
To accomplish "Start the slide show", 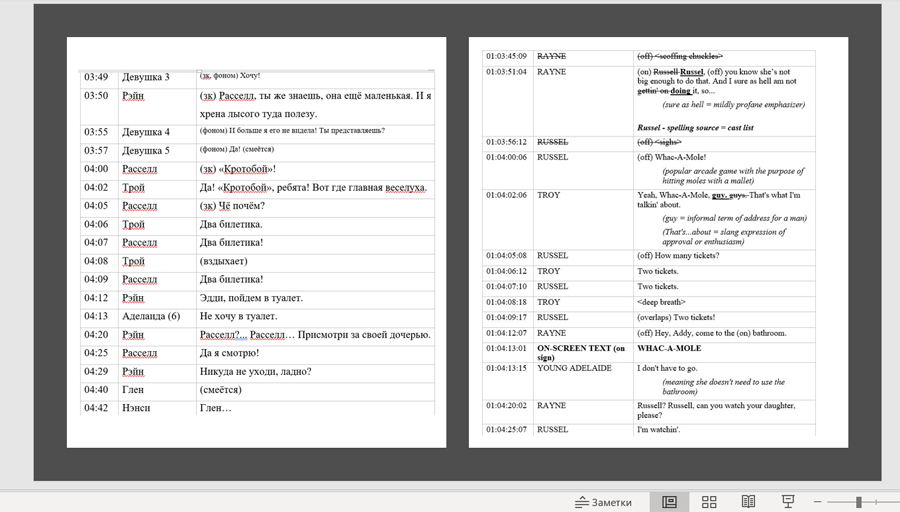I will click(788, 502).
